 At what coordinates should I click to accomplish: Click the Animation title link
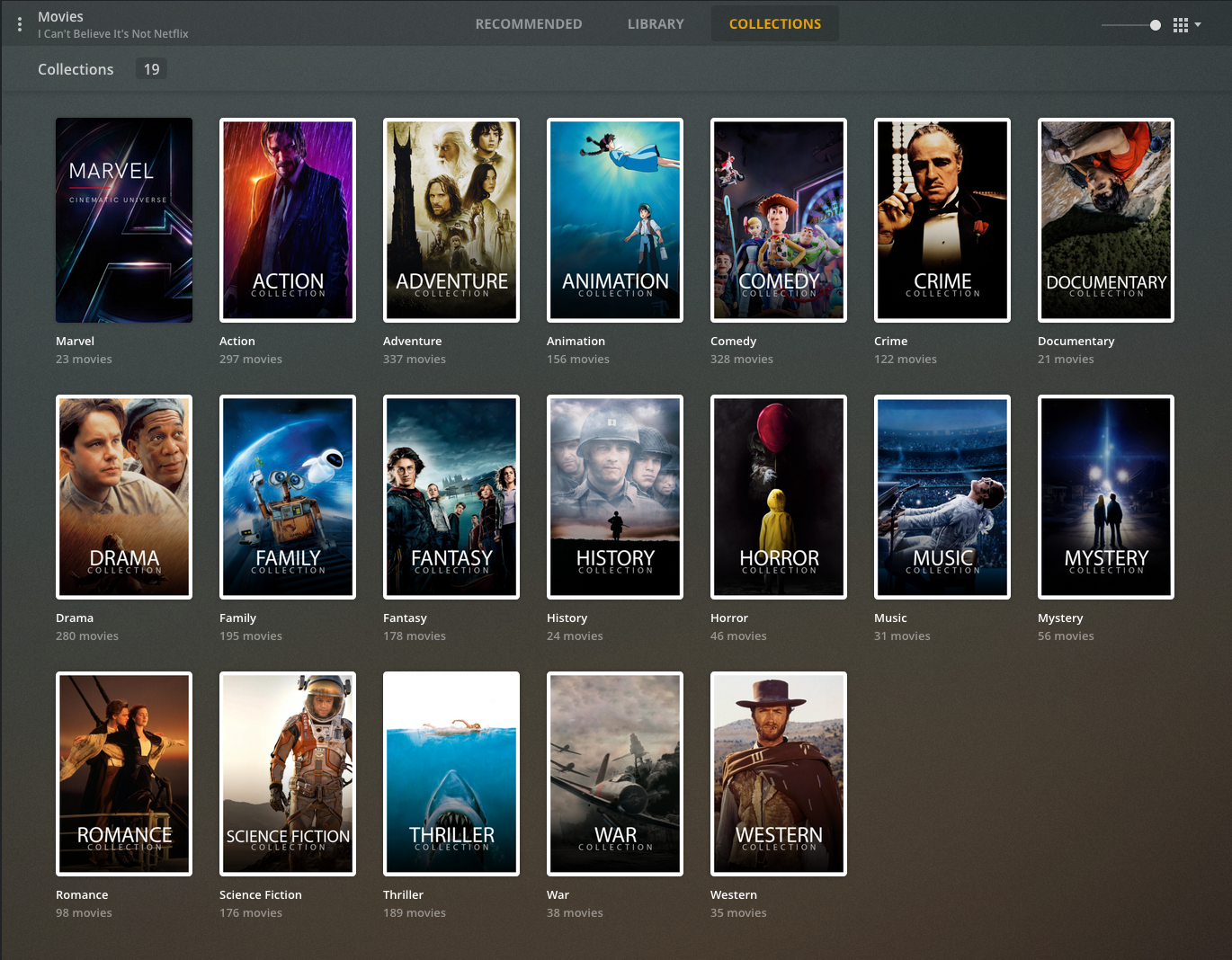tap(576, 342)
